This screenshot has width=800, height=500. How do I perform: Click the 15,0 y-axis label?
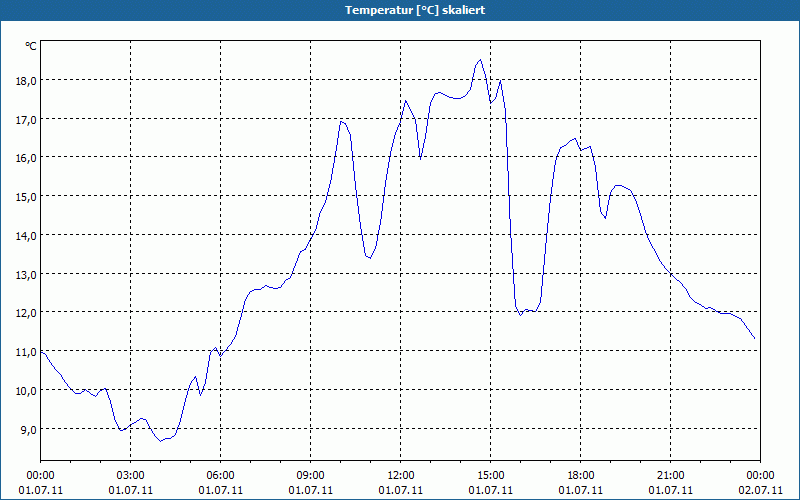pyautogui.click(x=27, y=196)
